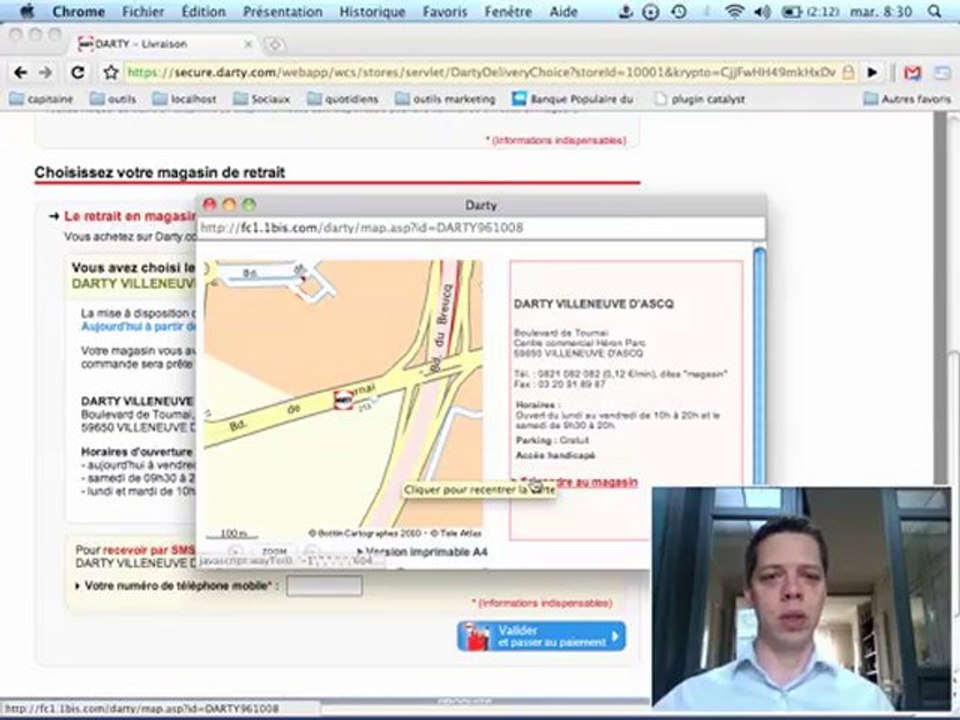Click the popup URL field fc1.1bis.com
The height and width of the screenshot is (720, 960).
pyautogui.click(x=481, y=228)
